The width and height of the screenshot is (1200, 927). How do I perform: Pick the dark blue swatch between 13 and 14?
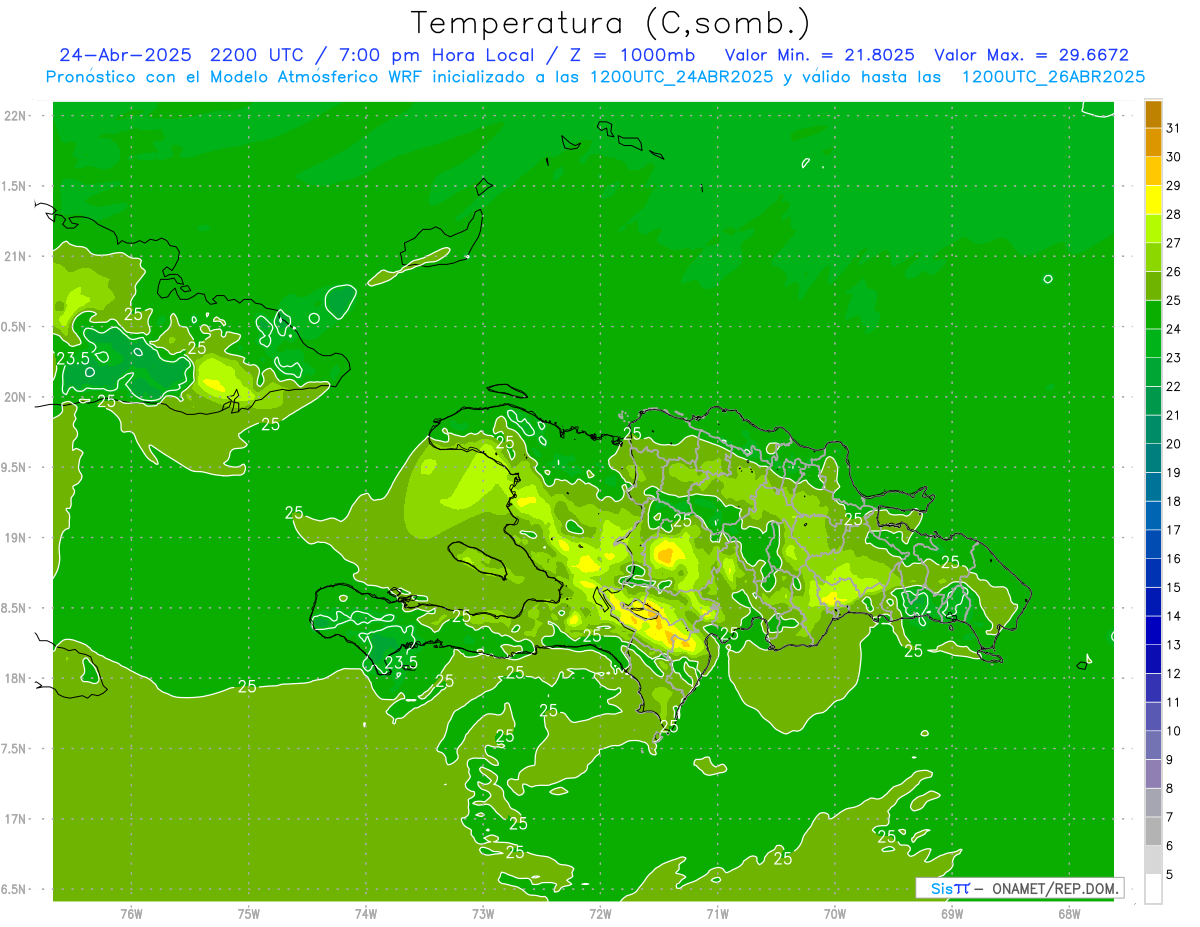(1153, 630)
